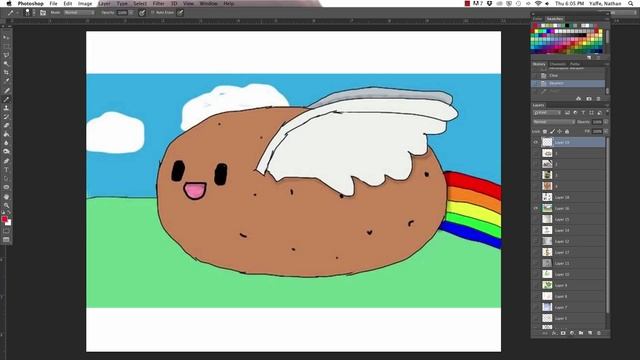This screenshot has width=640, height=360.
Task: Switch to the Color tab
Action: (x=538, y=19)
